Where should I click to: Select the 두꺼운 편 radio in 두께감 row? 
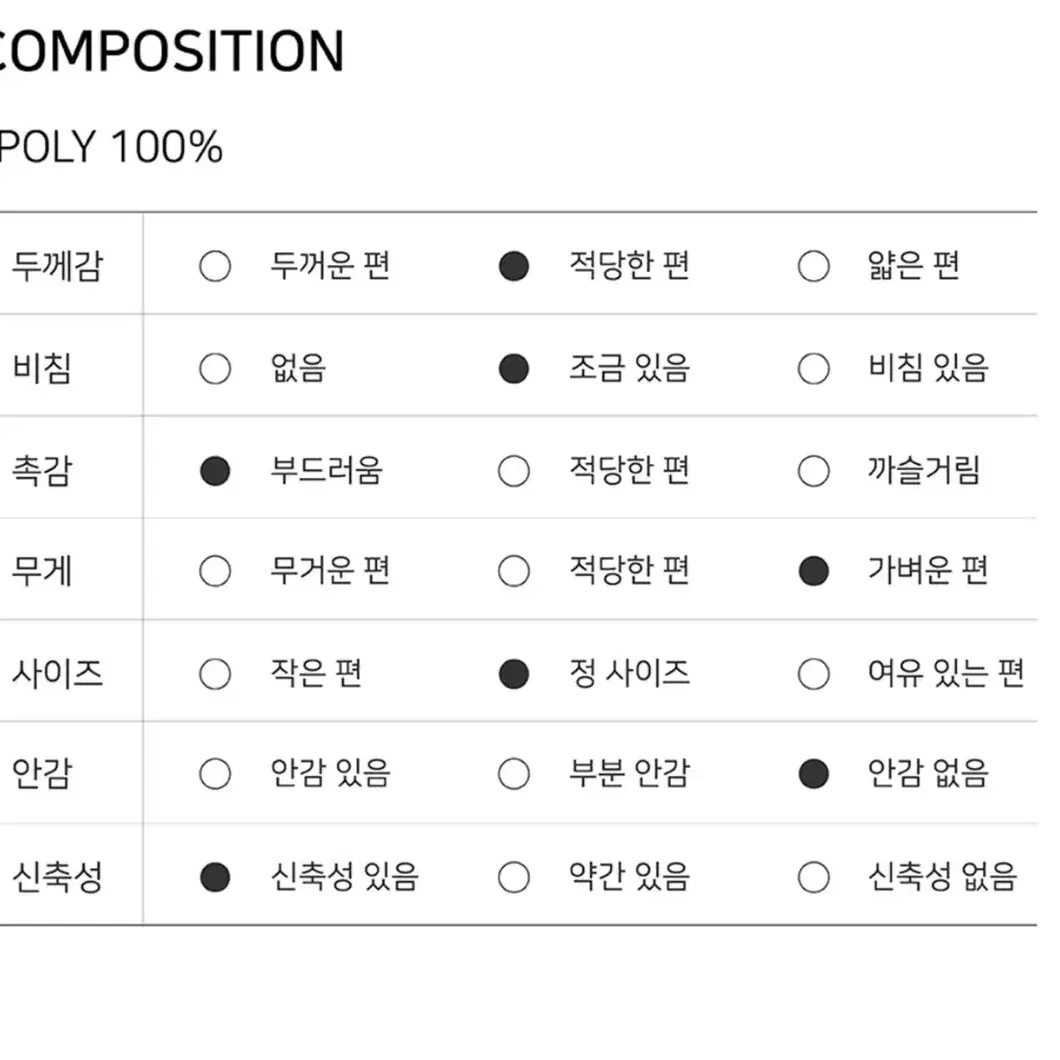coord(215,266)
